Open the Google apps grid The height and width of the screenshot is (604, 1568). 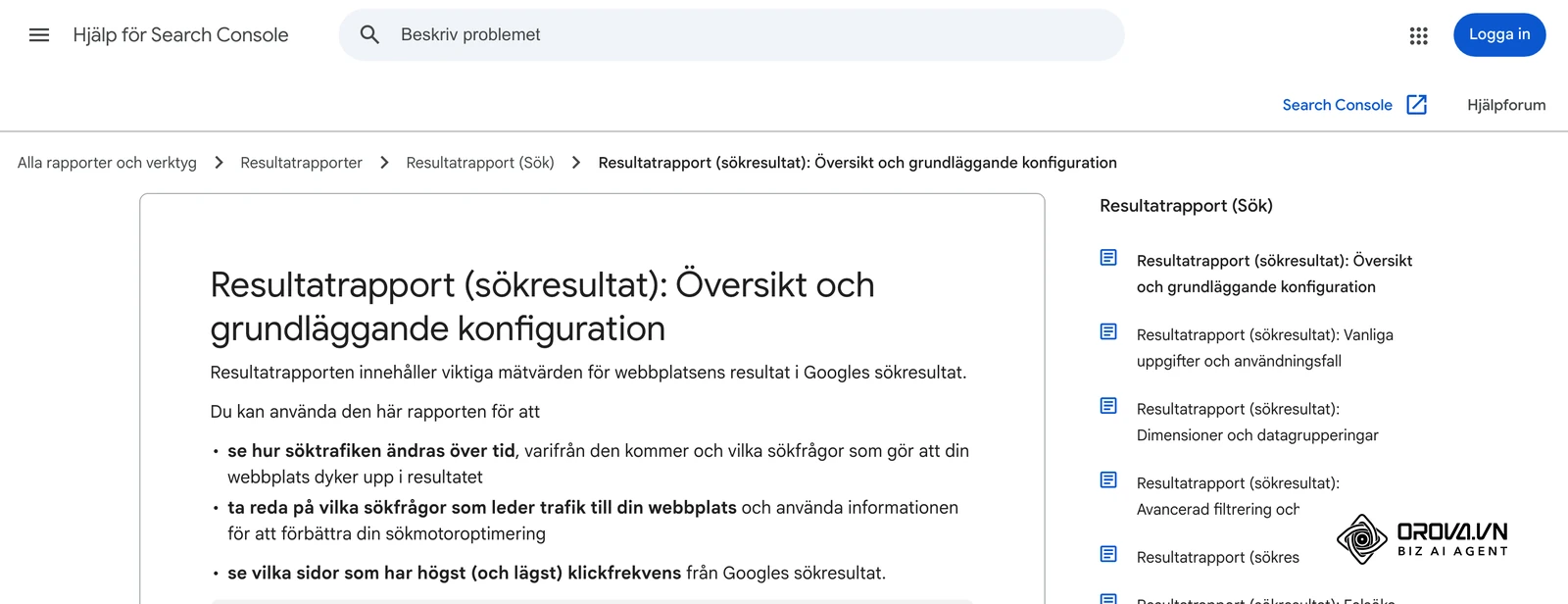click(1418, 35)
